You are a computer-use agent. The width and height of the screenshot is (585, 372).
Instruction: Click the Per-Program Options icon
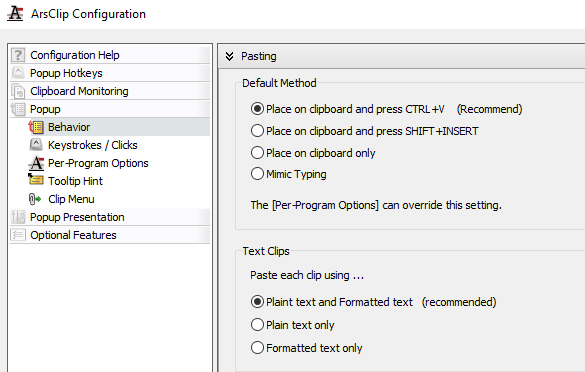(36, 163)
